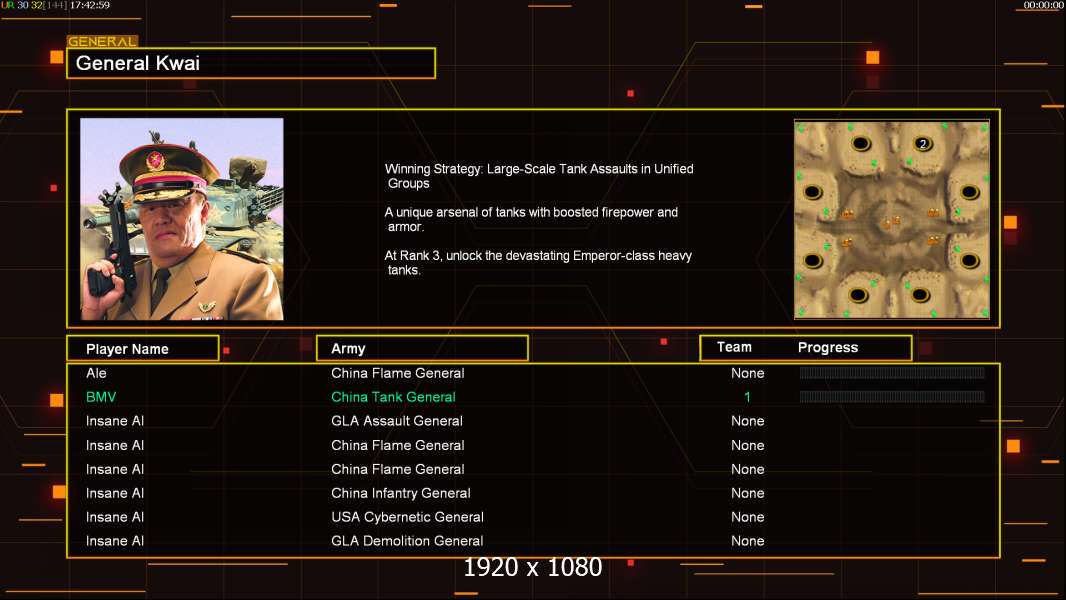Click team None for USA Cybernetic General
The width and height of the screenshot is (1066, 600).
[747, 517]
